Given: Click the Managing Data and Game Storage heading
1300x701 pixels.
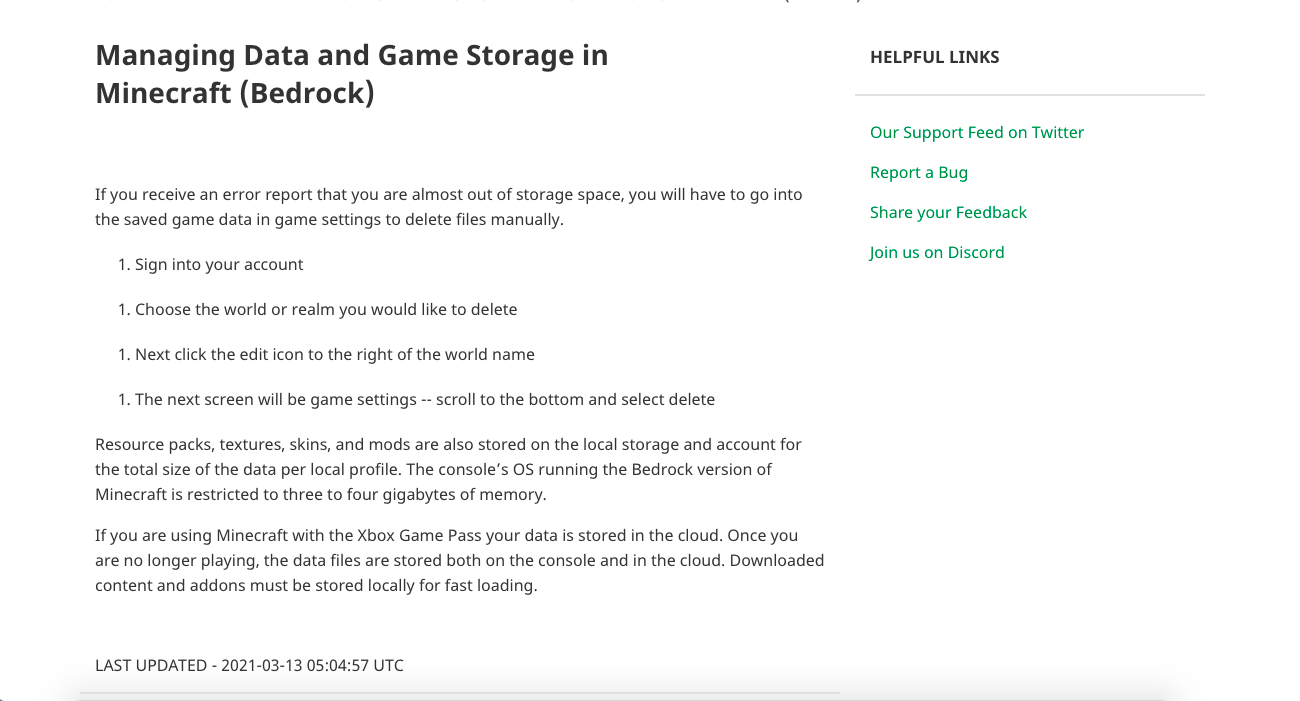Looking at the screenshot, I should click(351, 56).
